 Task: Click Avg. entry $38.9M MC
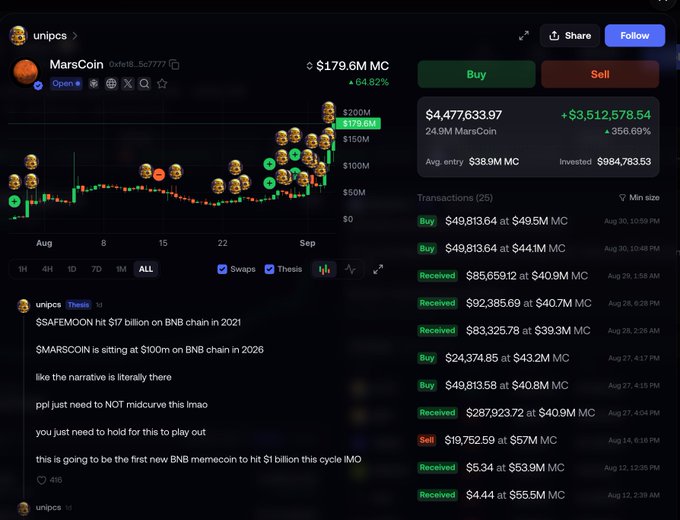[x=472, y=162]
